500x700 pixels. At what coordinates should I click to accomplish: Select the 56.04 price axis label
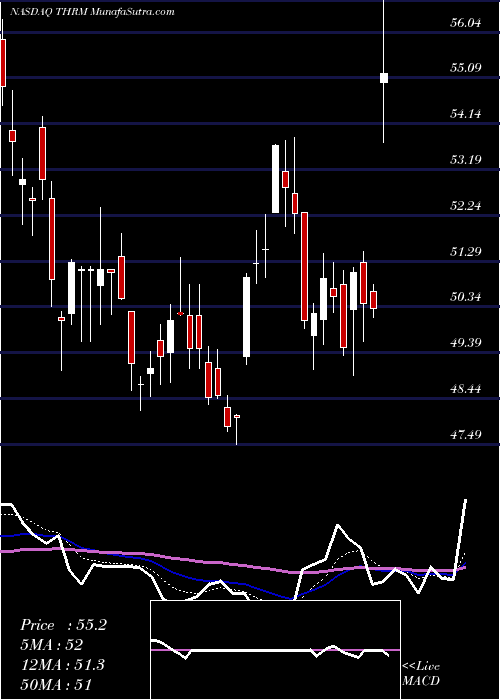coord(465,23)
